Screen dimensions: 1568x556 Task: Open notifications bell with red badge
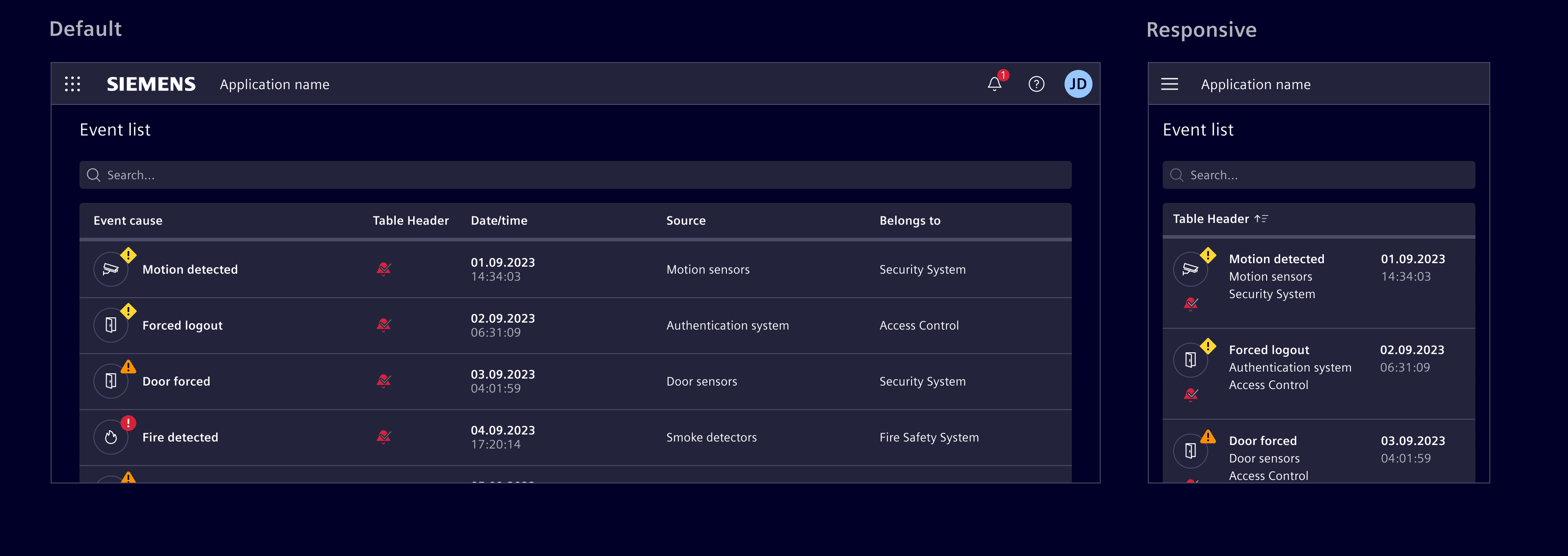(x=995, y=84)
